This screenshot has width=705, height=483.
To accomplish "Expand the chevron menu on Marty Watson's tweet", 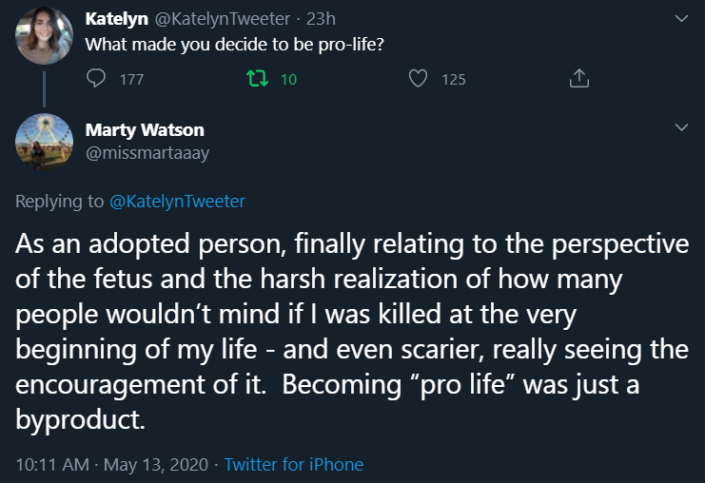I will [x=682, y=128].
